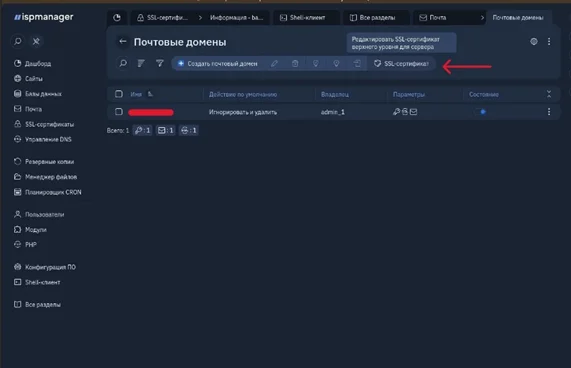Open the page three-dot menu

click(x=549, y=41)
